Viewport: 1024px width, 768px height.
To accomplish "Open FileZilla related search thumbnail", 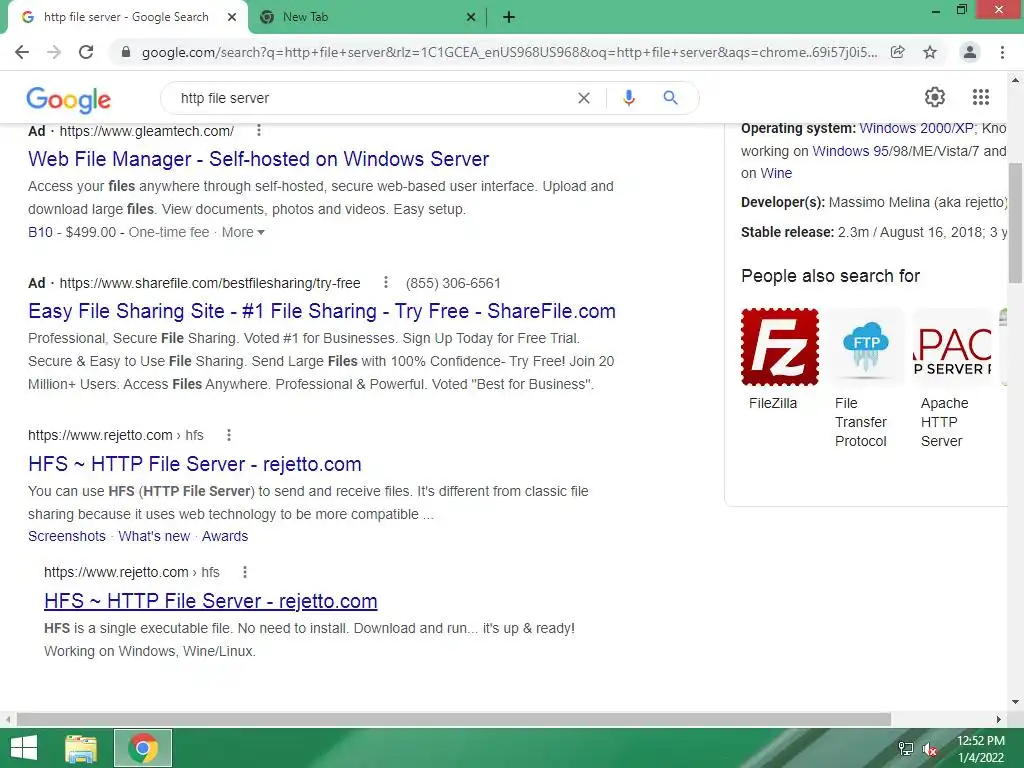I will click(780, 347).
